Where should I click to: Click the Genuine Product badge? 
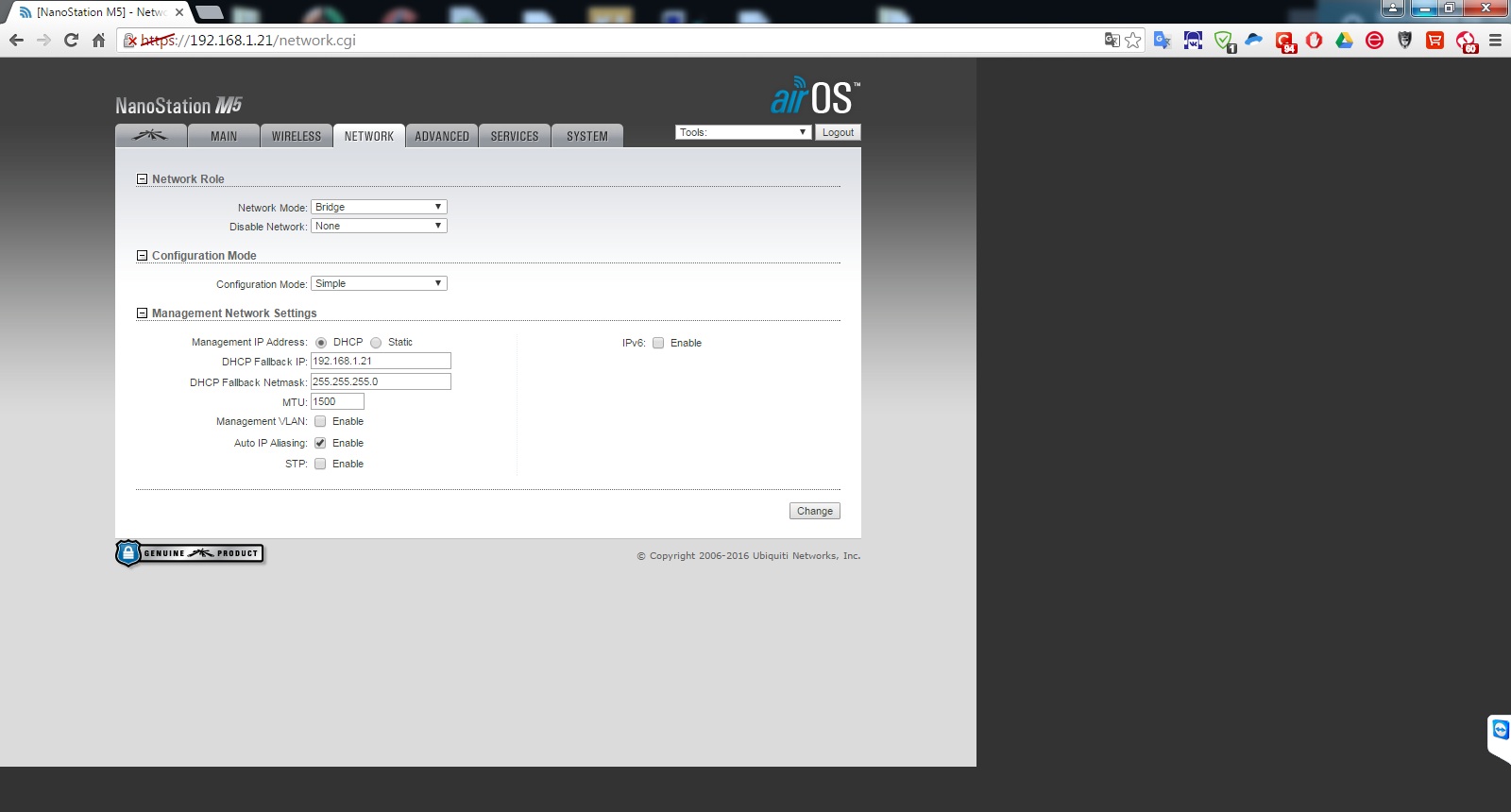(x=190, y=553)
